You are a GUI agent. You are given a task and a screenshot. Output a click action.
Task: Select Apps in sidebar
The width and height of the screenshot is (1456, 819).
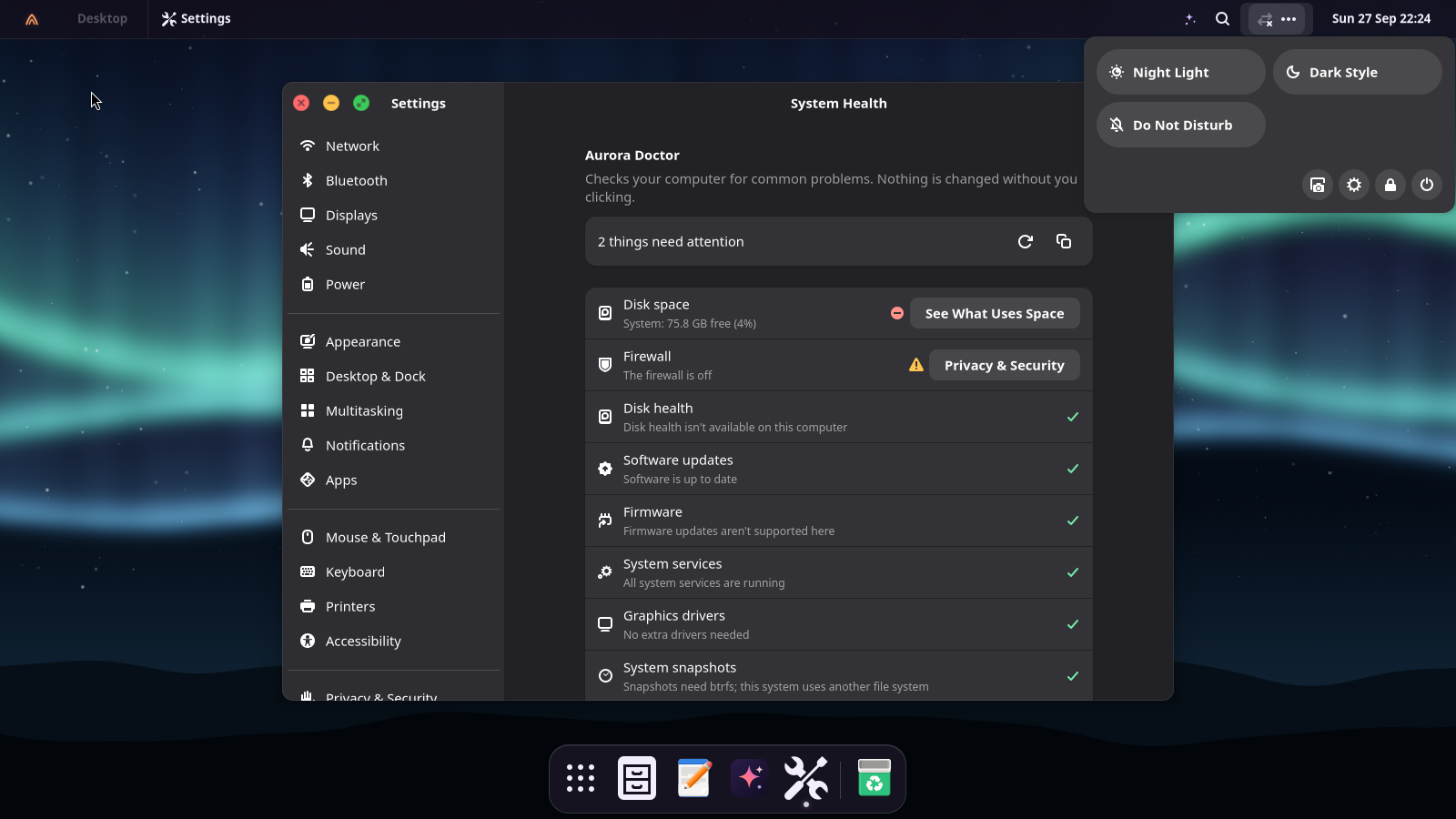click(394, 480)
